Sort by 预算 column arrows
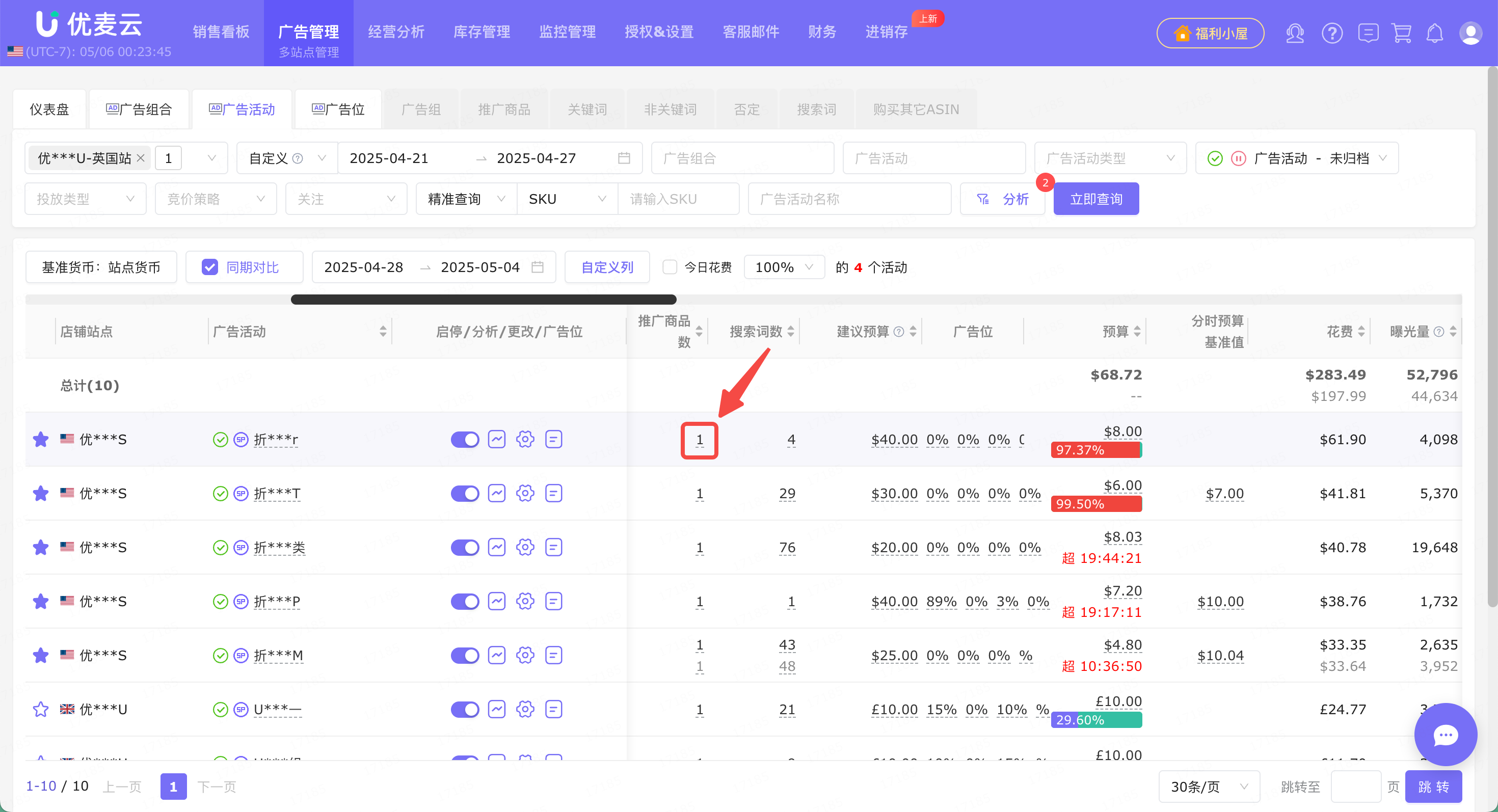1498x812 pixels. click(x=1137, y=332)
